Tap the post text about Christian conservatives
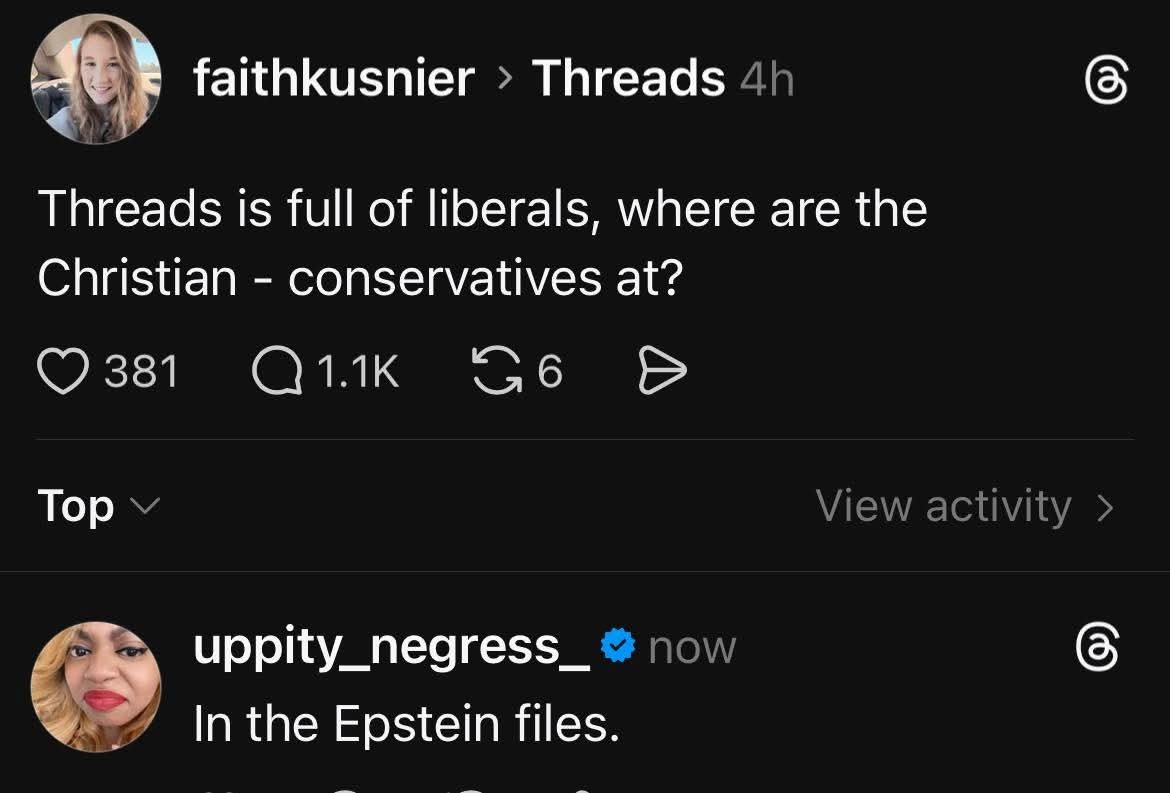Screen dimensions: 1170x793 point(482,243)
